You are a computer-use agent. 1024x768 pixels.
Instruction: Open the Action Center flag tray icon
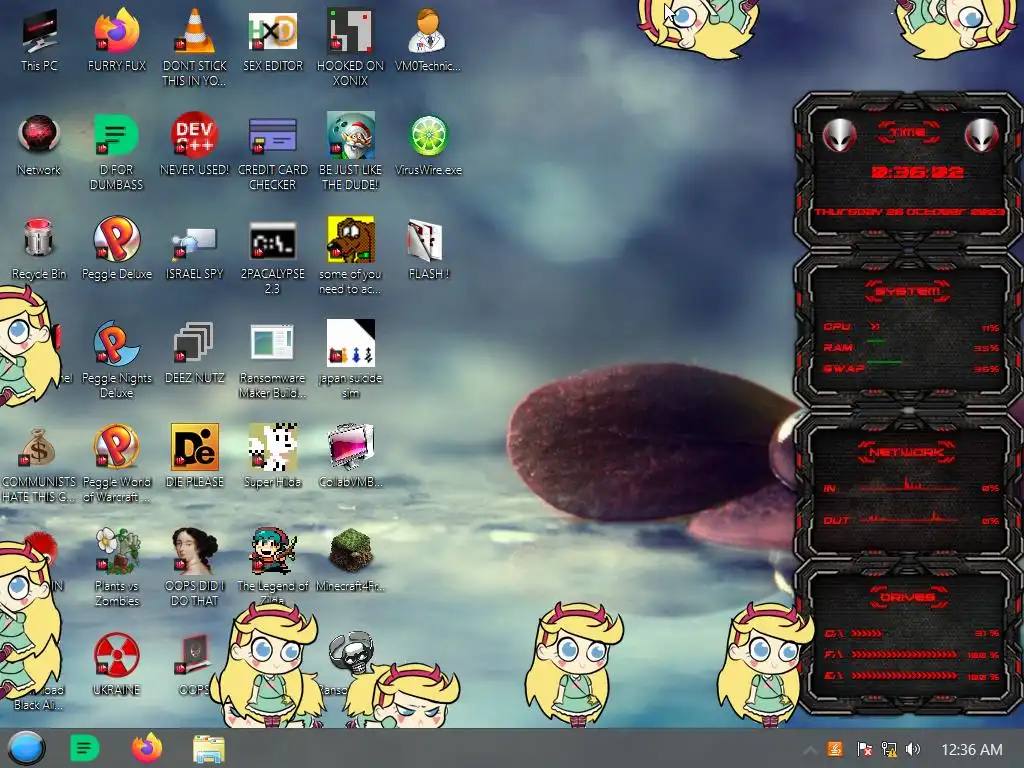864,749
